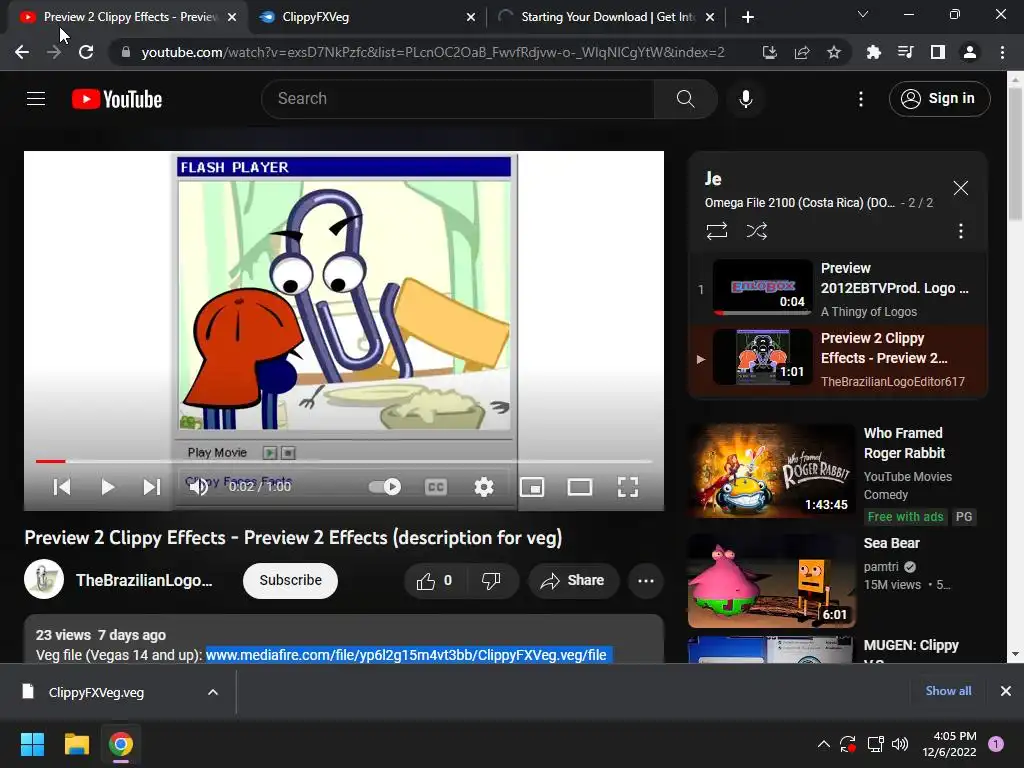1024x768 pixels.
Task: Open the clock showing 4:05 PM
Action: click(950, 744)
